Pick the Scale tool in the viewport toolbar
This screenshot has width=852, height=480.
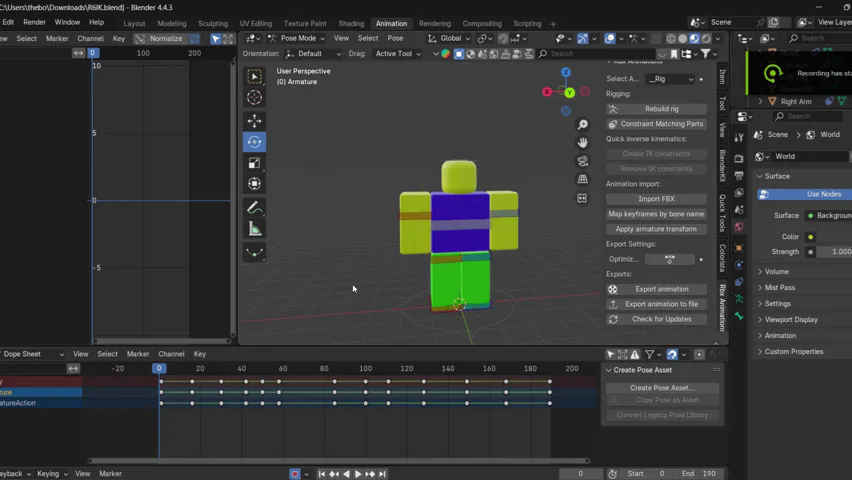254,163
